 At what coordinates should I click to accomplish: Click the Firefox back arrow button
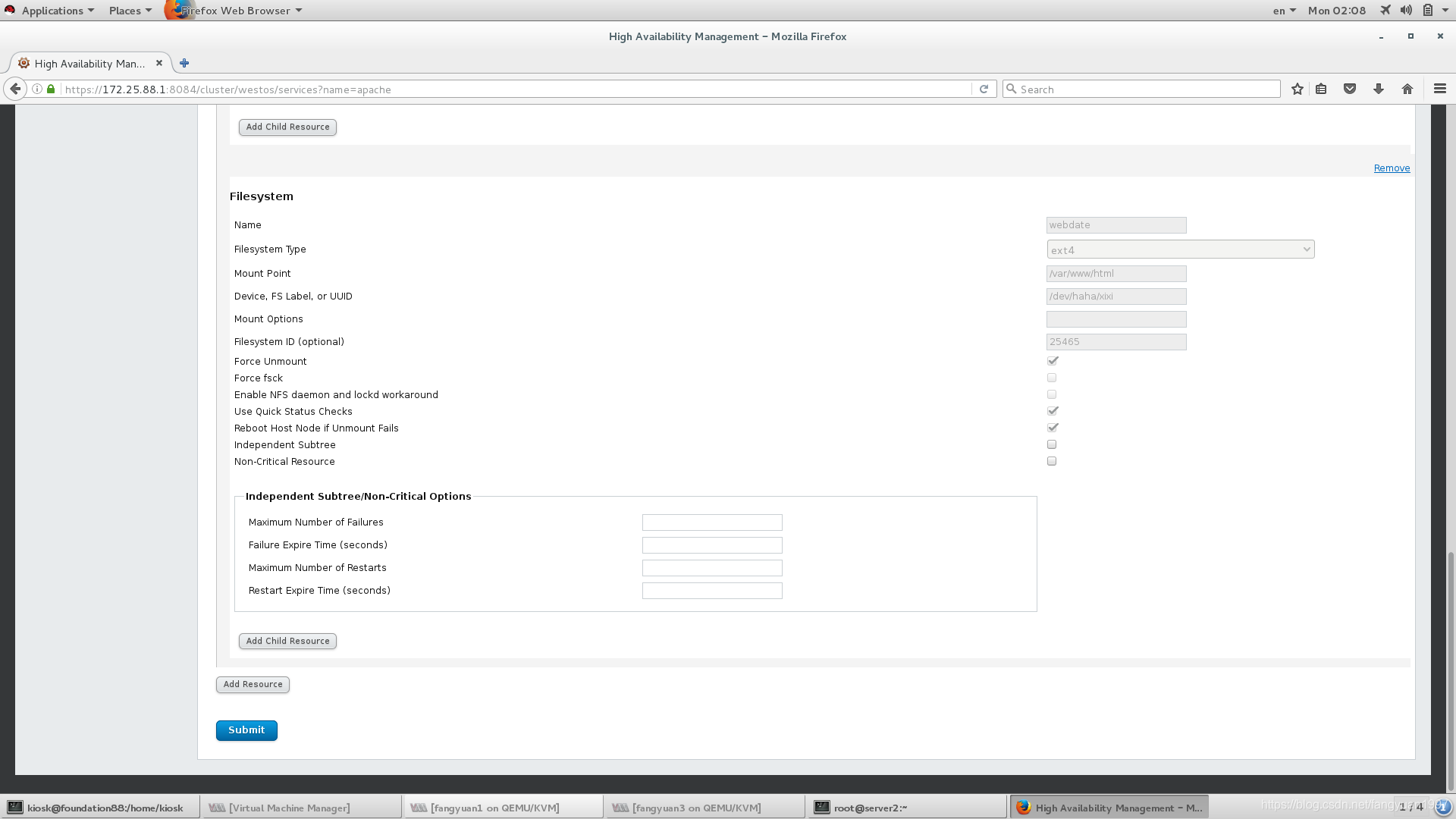click(15, 89)
